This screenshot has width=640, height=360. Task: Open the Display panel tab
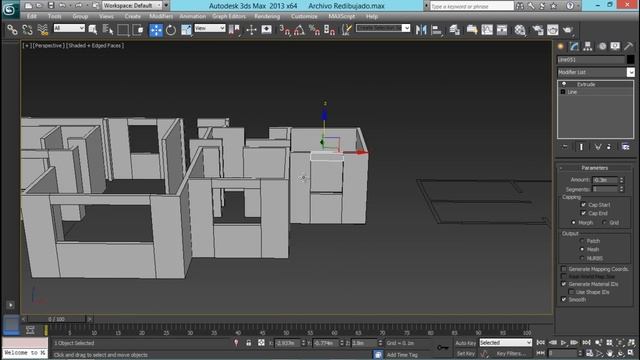pos(615,46)
